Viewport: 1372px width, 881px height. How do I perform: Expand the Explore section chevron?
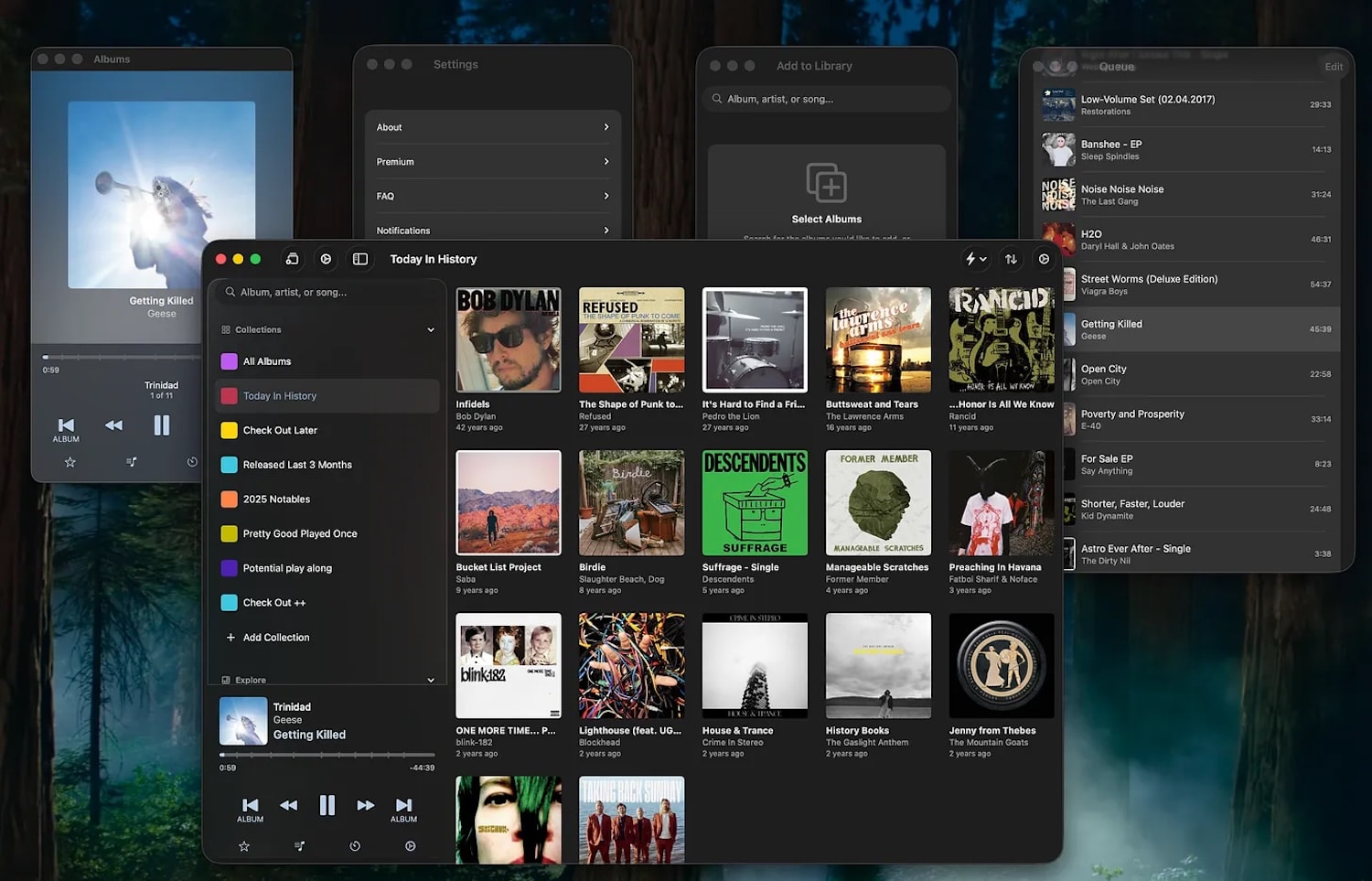[x=431, y=680]
